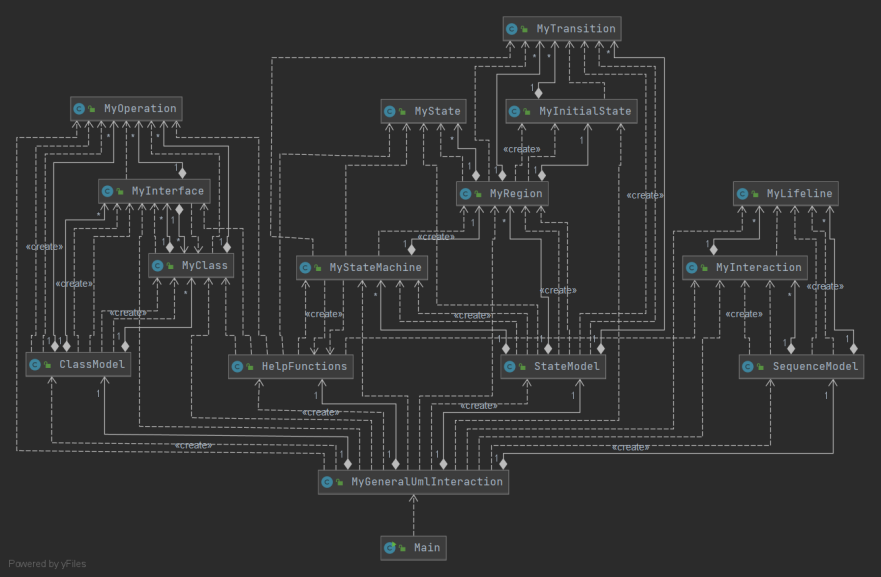Click the class icon on MyRegion node
881x577 pixels.
click(x=465, y=194)
